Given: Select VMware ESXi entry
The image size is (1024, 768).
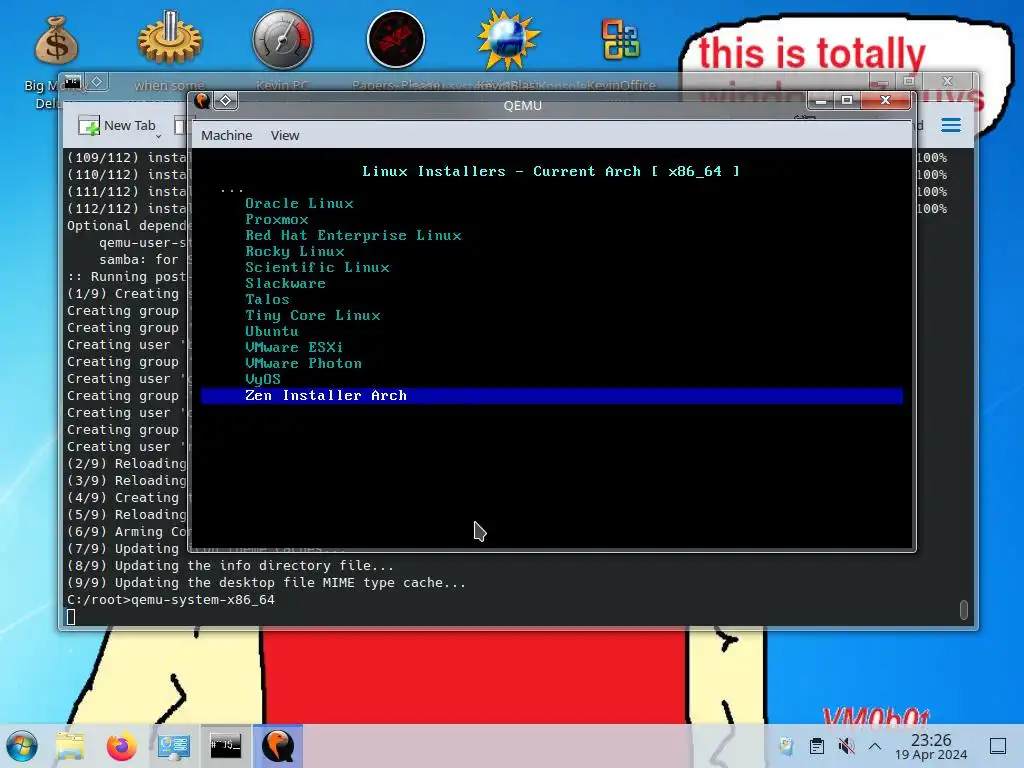Looking at the screenshot, I should (294, 347).
